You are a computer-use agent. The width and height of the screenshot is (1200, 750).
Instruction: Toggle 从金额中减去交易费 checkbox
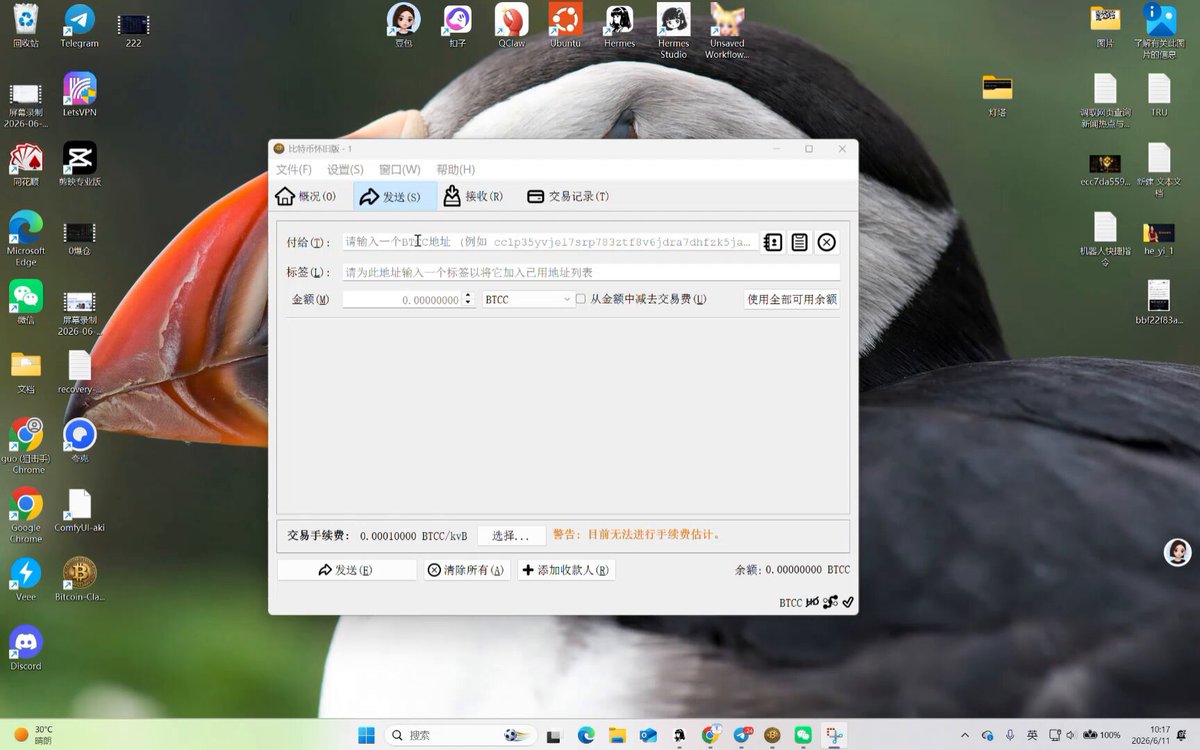click(x=581, y=299)
